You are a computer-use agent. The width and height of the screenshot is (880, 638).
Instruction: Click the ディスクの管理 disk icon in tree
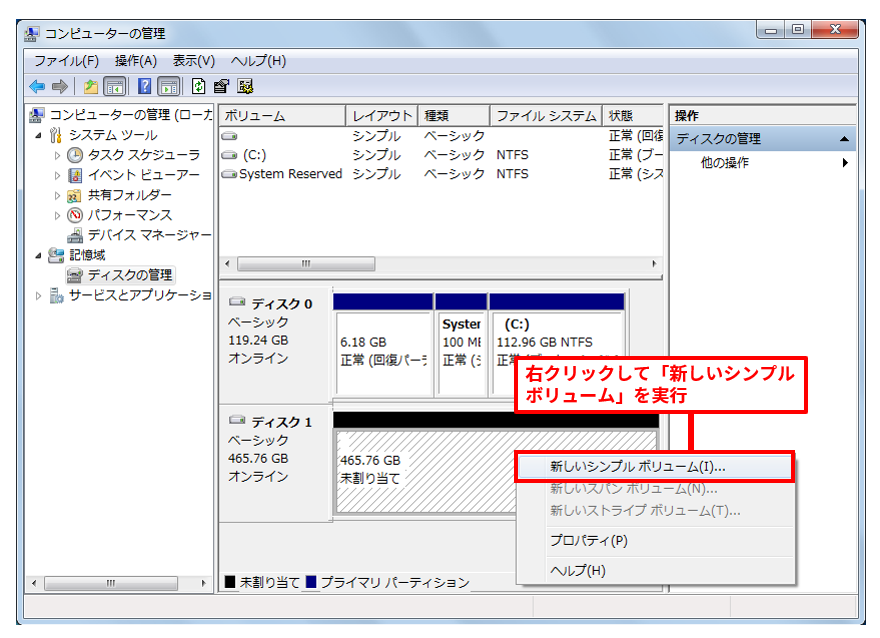tap(75, 275)
